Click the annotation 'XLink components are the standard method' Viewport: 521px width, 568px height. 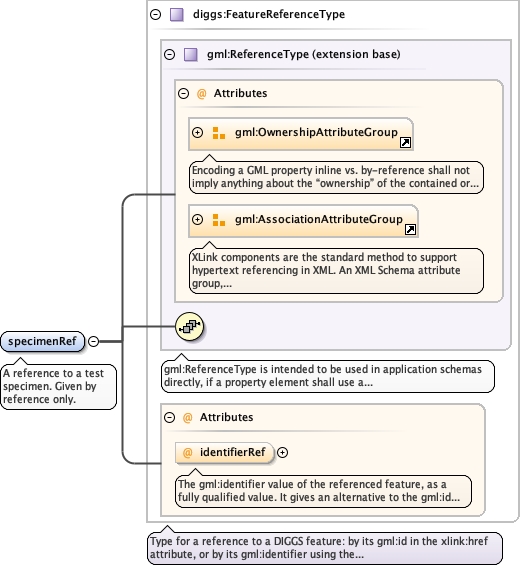336,271
